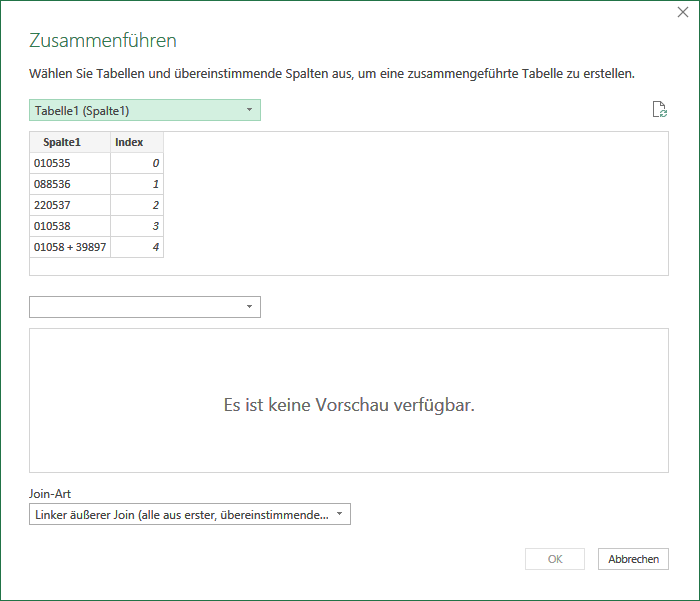Expand the Join-Art dropdown
Image resolution: width=700 pixels, height=601 pixels.
[190, 514]
